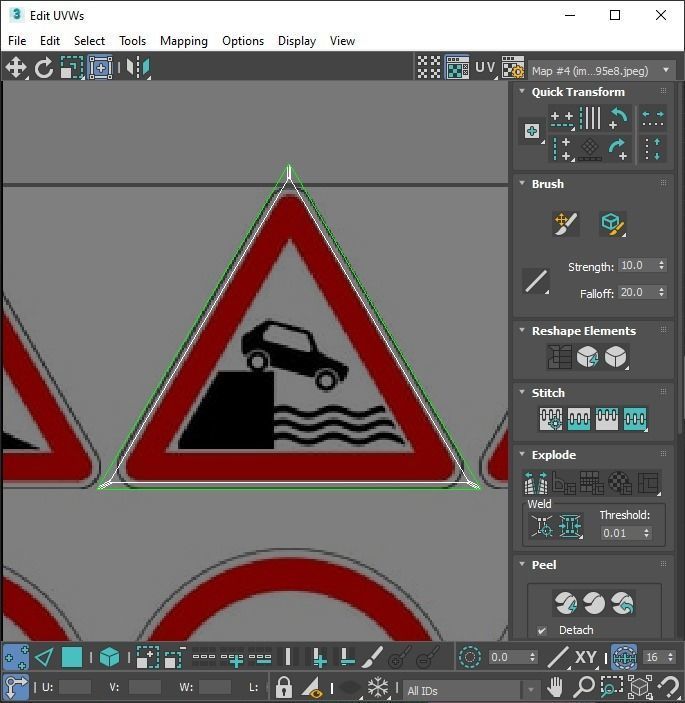Viewport: 685px width, 703px height.
Task: Click the Paint Select brush icon
Action: point(372,657)
